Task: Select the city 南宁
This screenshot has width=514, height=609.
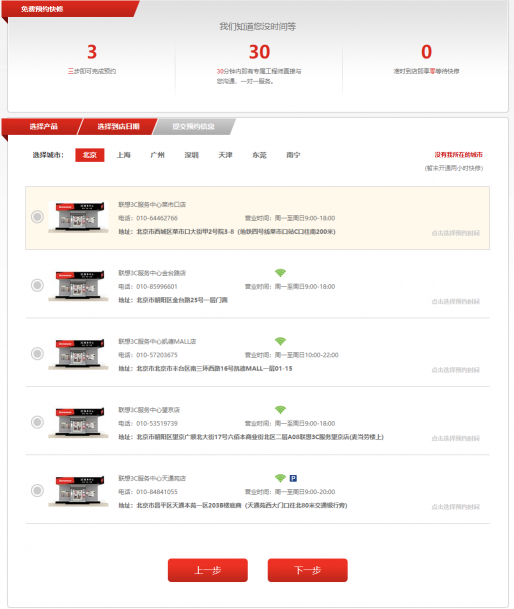Action: pyautogui.click(x=293, y=155)
